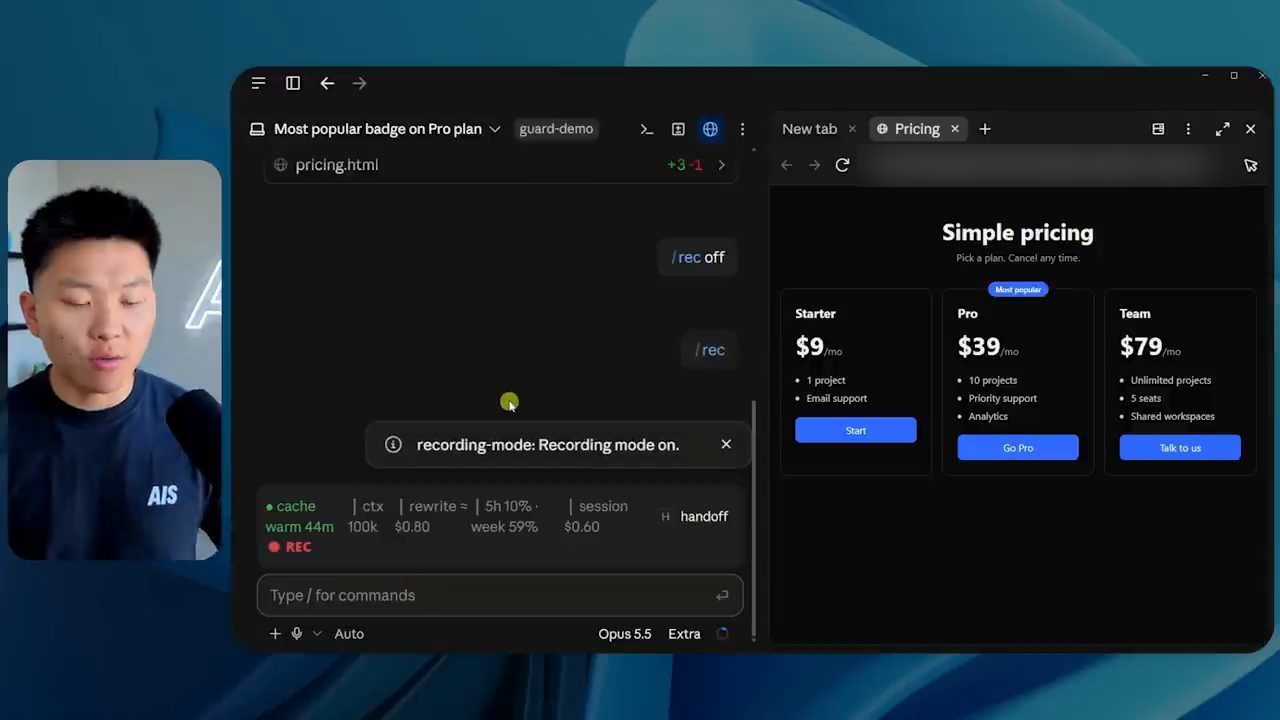
Task: Expand the pricing.html diff row chevron
Action: click(722, 165)
